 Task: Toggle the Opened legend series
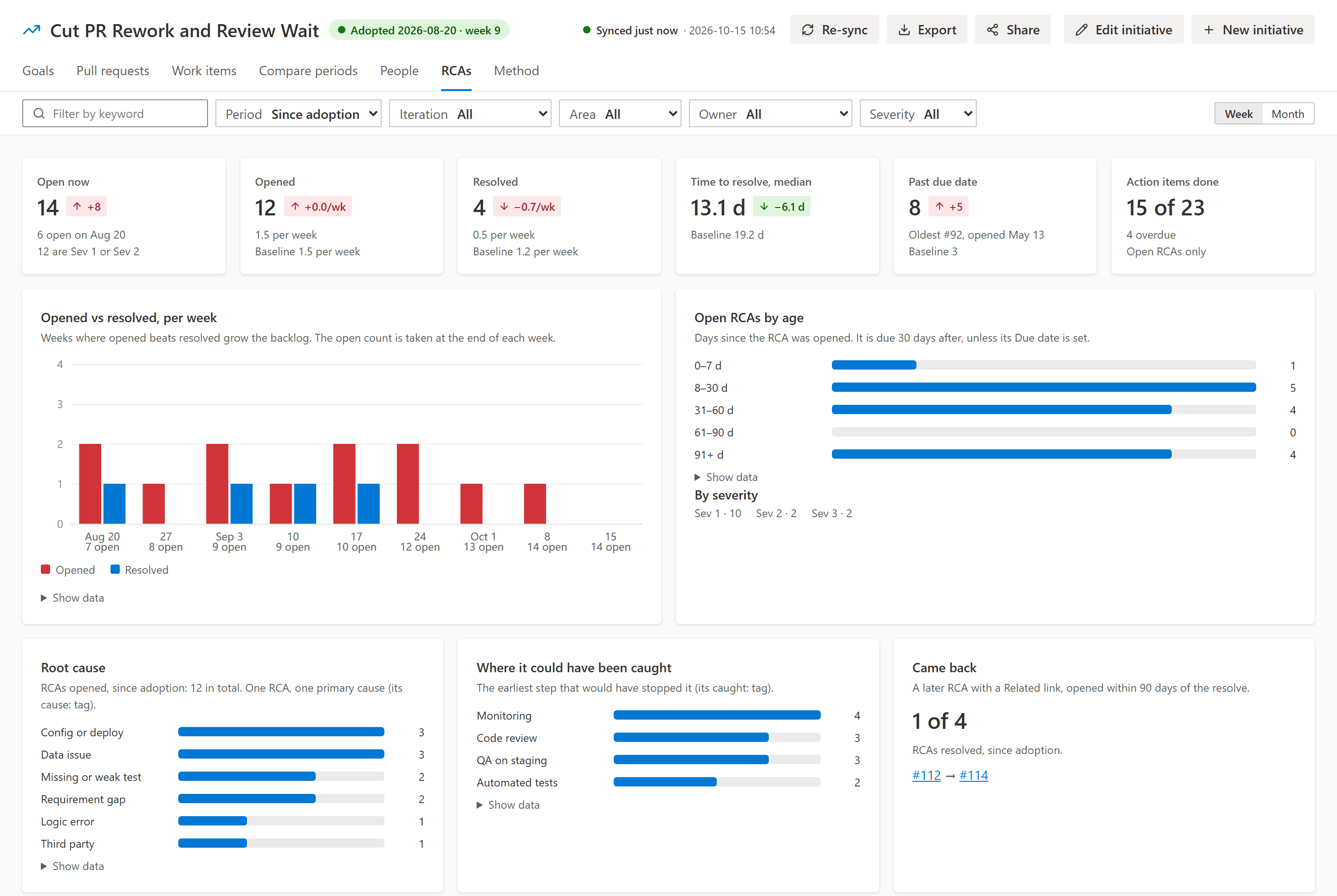(68, 570)
